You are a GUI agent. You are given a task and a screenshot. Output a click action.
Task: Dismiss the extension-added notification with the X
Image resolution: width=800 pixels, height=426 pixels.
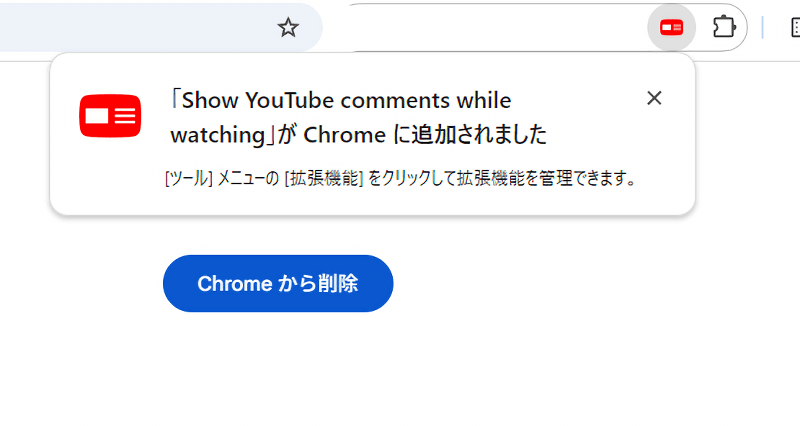pos(654,98)
